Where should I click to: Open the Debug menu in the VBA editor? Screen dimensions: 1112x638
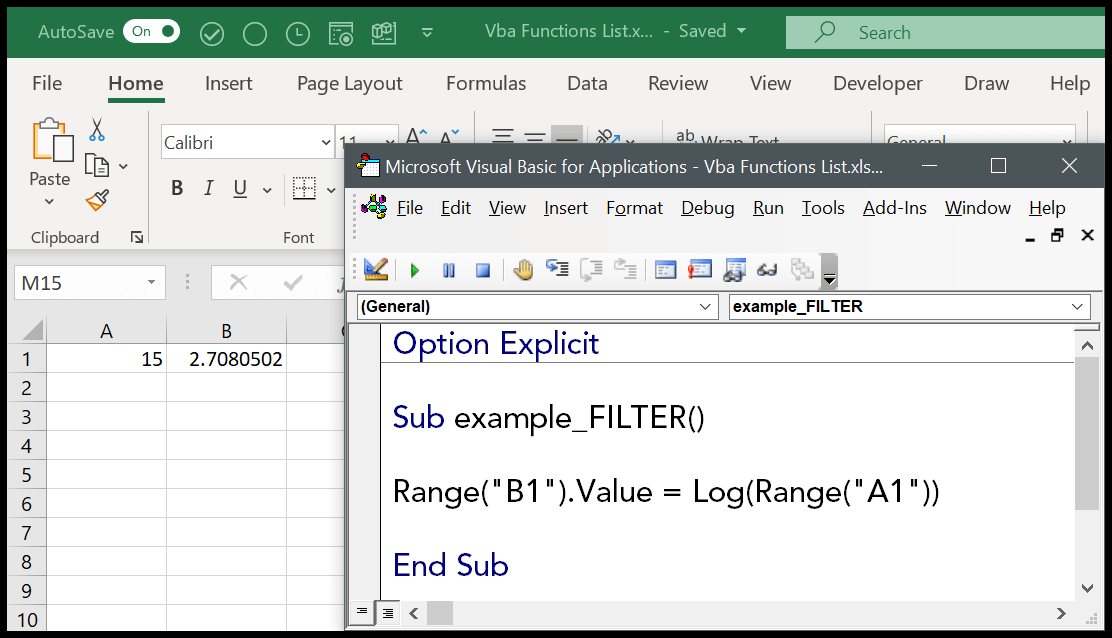pyautogui.click(x=707, y=208)
